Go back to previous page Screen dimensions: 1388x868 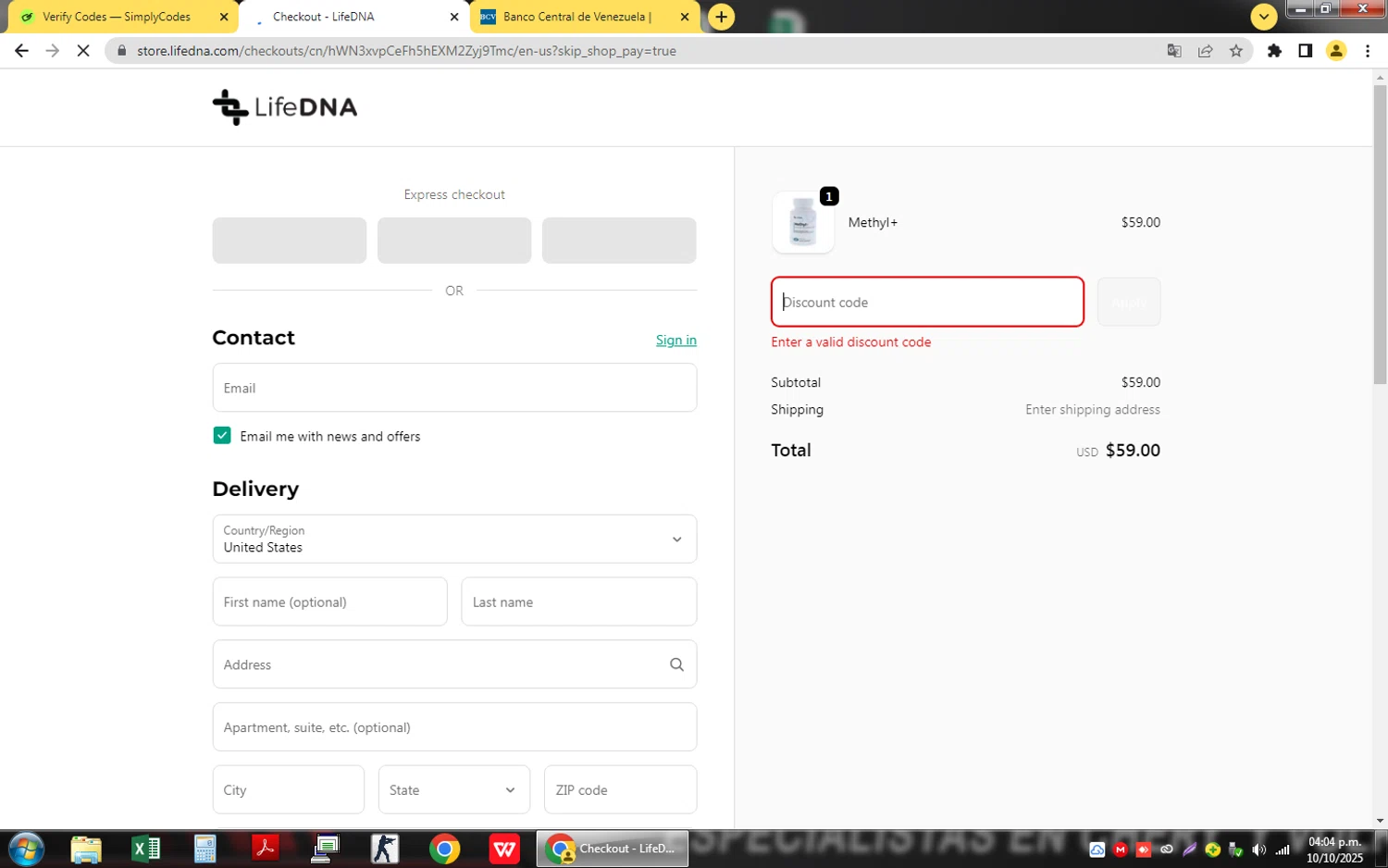[x=21, y=51]
